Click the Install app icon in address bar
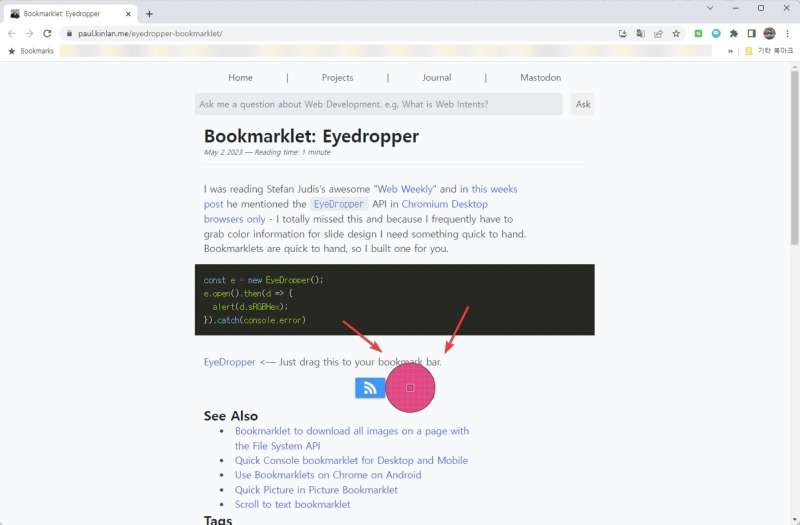This screenshot has width=800, height=525. point(623,33)
